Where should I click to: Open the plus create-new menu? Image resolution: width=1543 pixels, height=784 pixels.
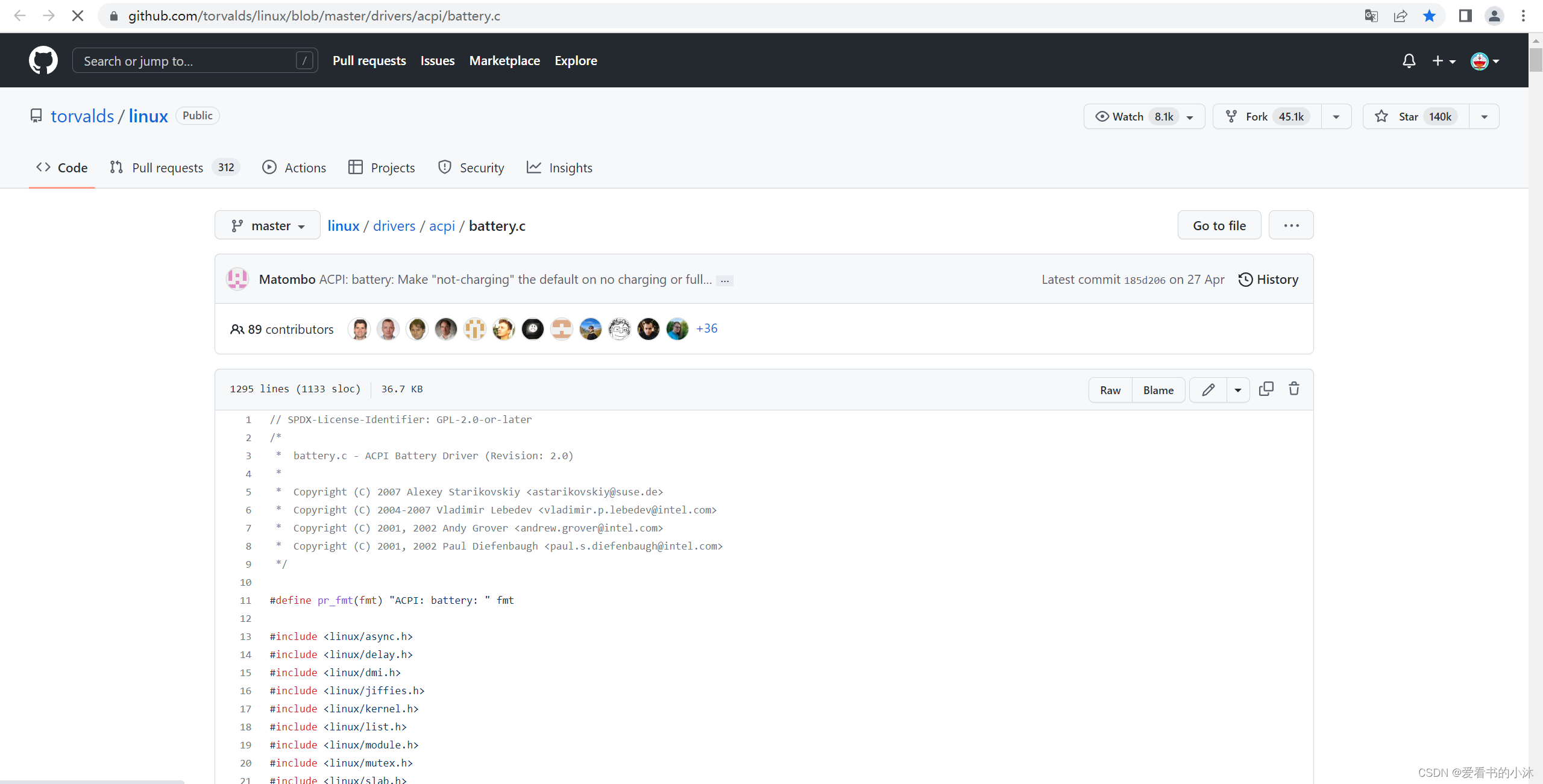pos(1444,61)
